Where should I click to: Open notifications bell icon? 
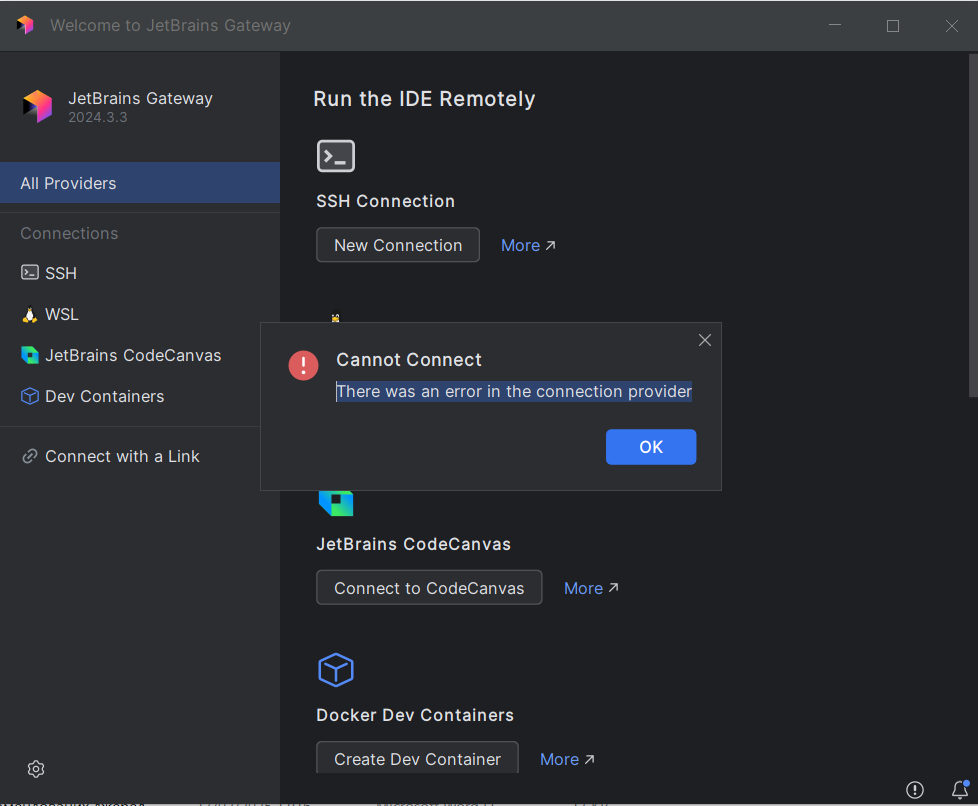point(960,789)
